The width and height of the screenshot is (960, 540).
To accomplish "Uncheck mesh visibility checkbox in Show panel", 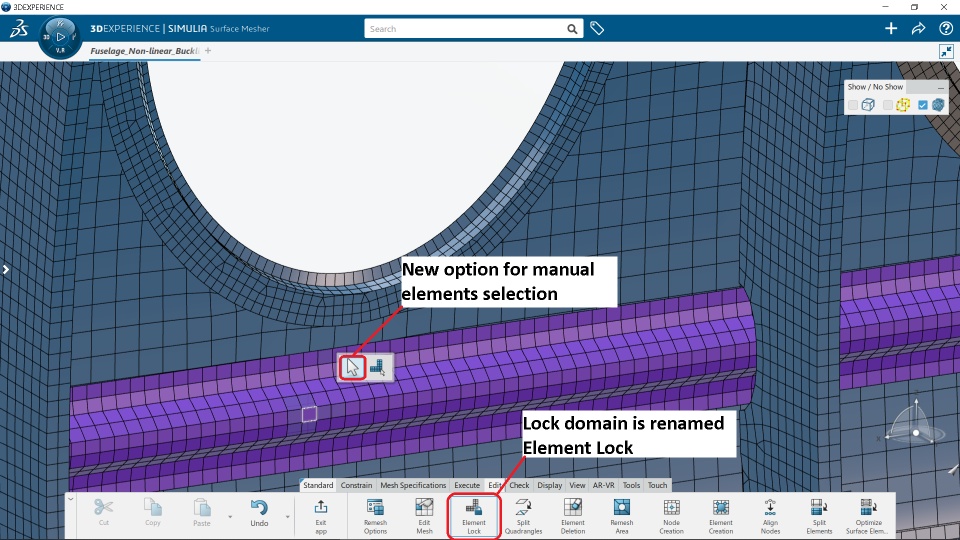I will coord(923,105).
